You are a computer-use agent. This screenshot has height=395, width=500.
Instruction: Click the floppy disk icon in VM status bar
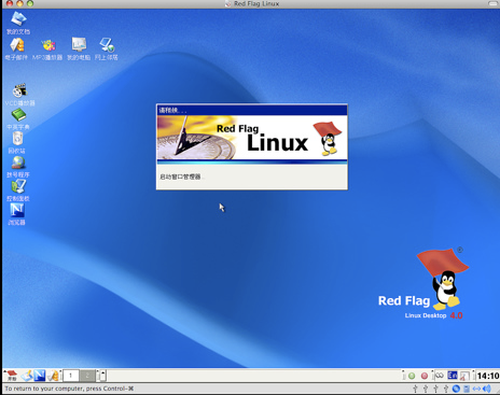467,389
